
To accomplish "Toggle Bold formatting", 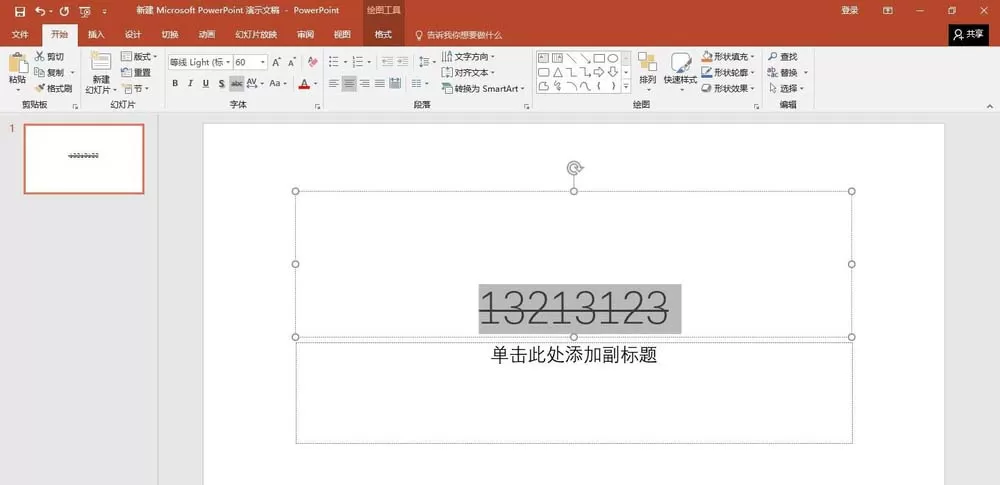I will tap(175, 84).
